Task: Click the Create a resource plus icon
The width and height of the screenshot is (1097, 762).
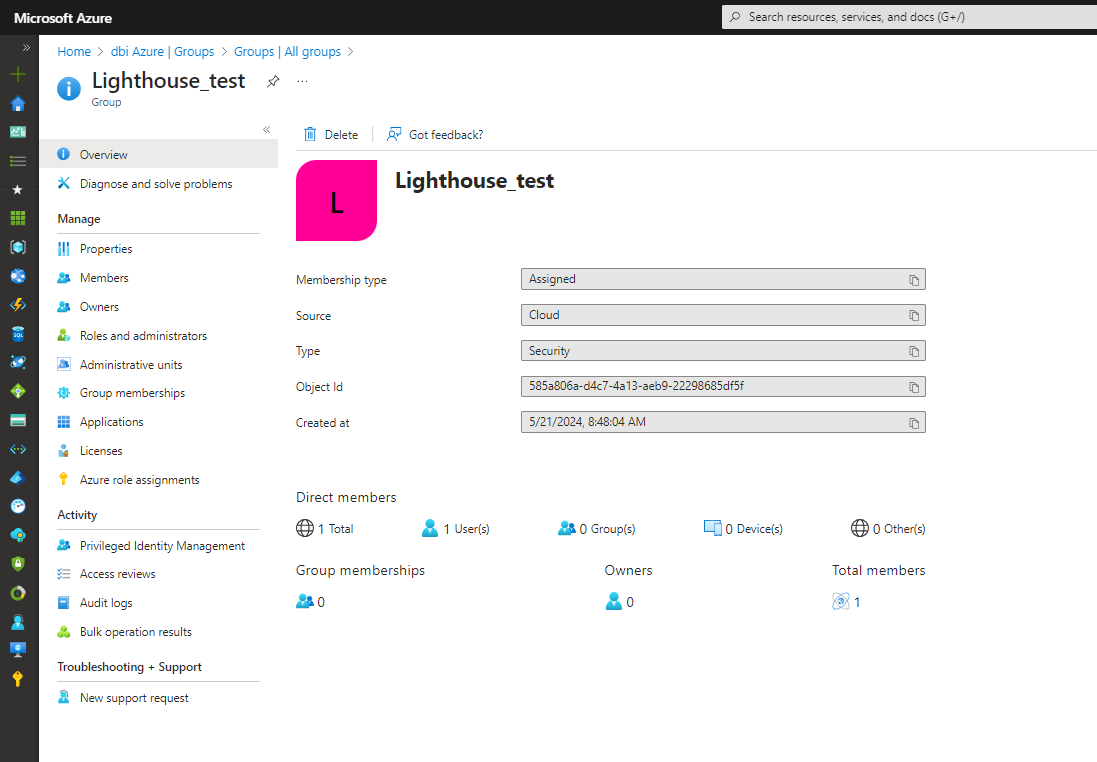Action: [x=18, y=75]
